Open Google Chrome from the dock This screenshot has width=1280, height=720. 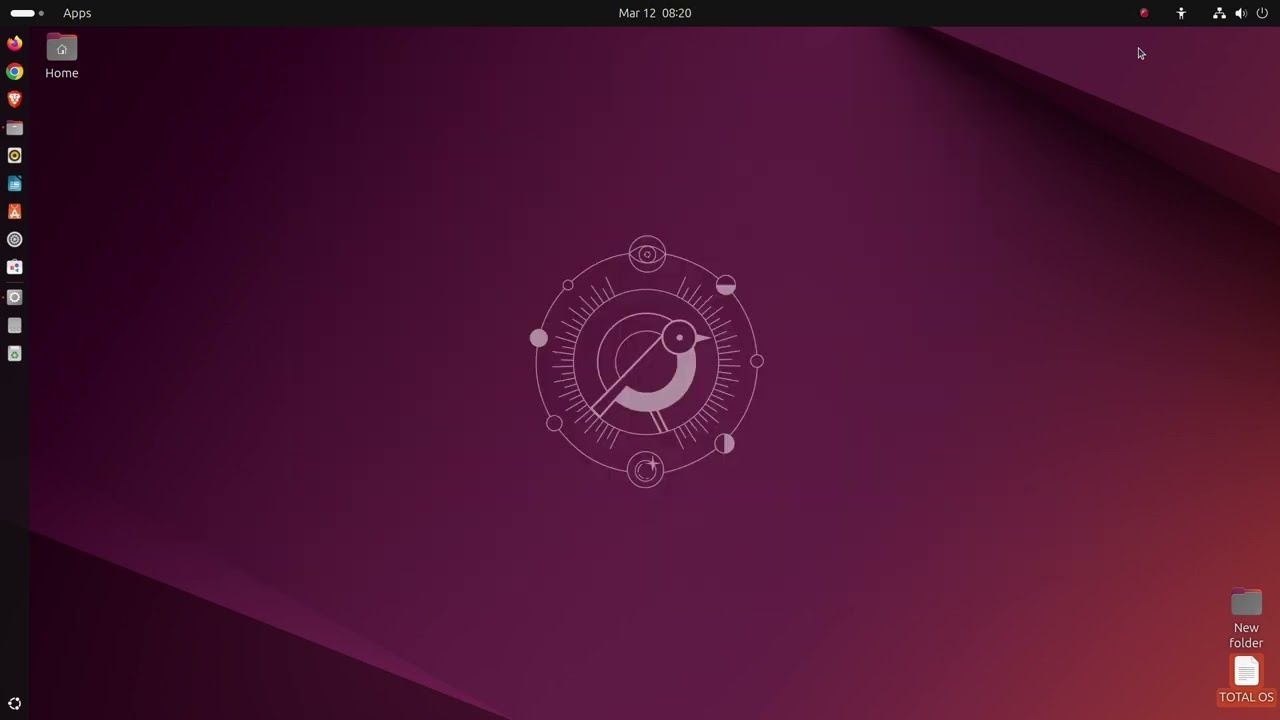[x=14, y=72]
